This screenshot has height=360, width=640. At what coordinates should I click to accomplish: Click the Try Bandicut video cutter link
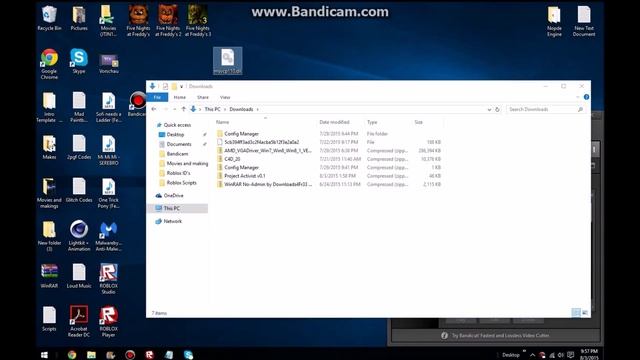[500, 336]
